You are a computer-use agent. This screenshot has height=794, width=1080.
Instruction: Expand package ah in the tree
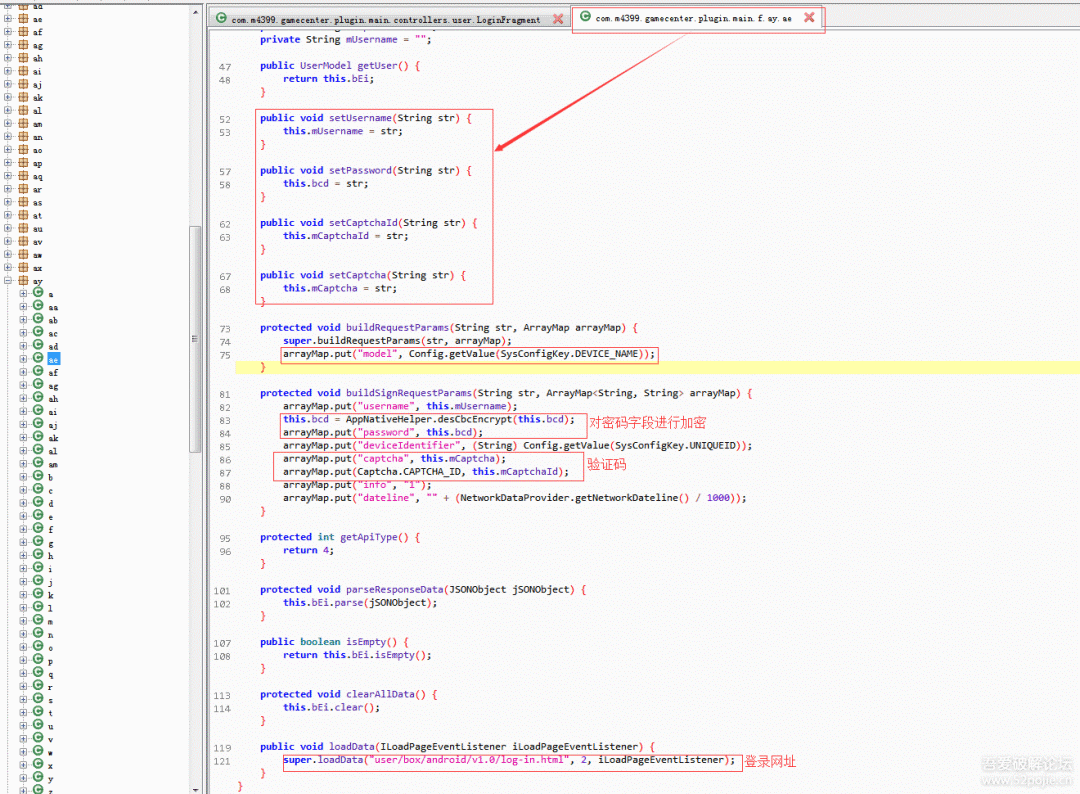[x=8, y=58]
